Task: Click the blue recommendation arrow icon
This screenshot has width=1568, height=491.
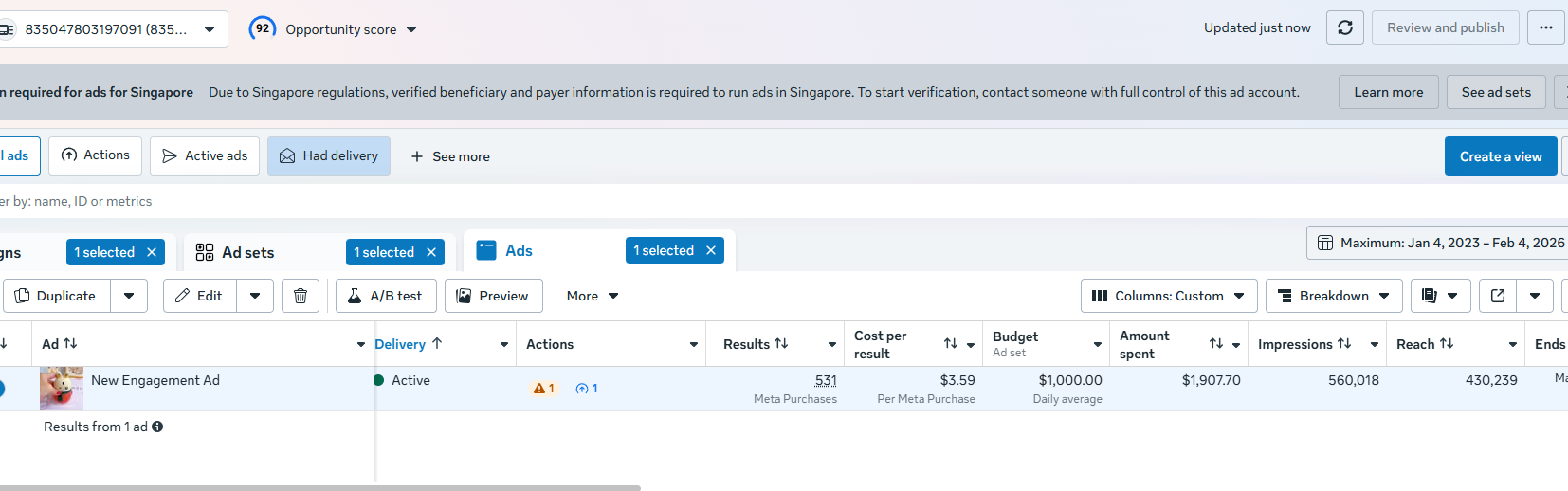Action: point(582,389)
